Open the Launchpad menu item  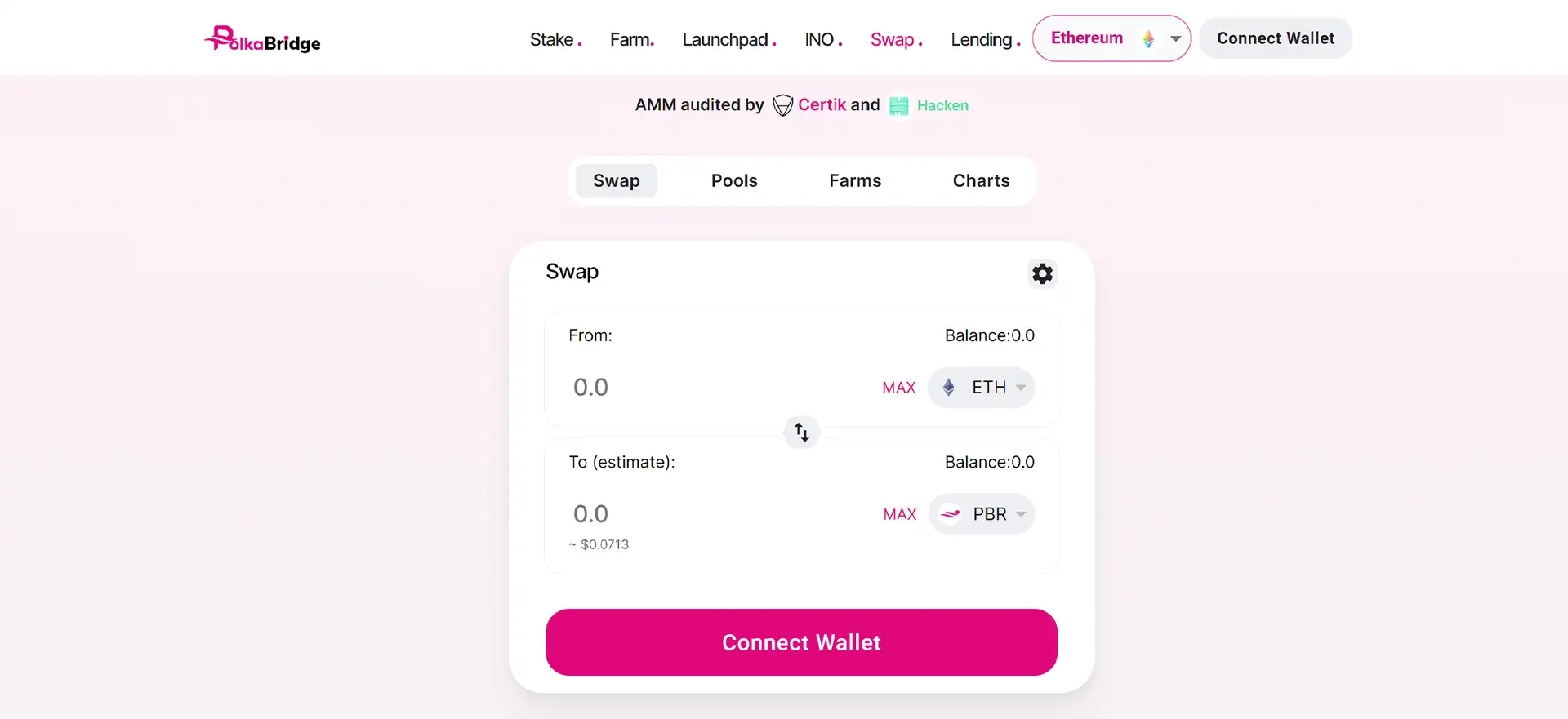click(x=725, y=40)
